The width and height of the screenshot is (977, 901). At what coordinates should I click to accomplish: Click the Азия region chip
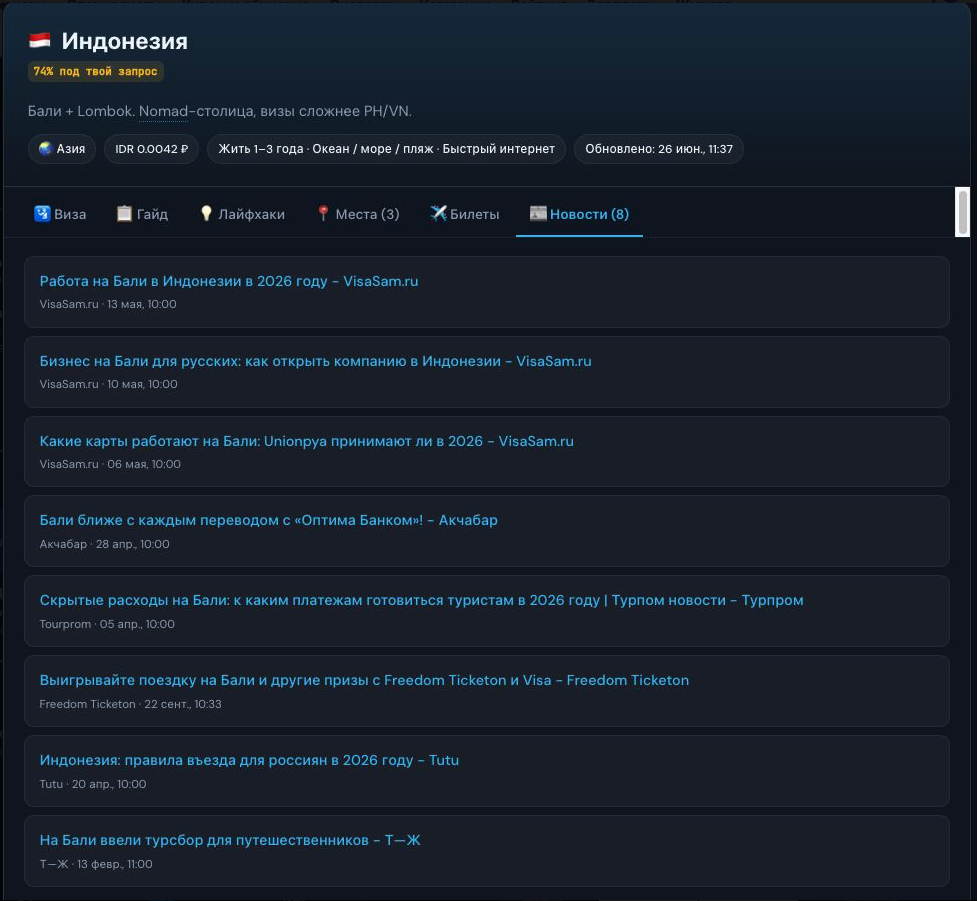62,149
